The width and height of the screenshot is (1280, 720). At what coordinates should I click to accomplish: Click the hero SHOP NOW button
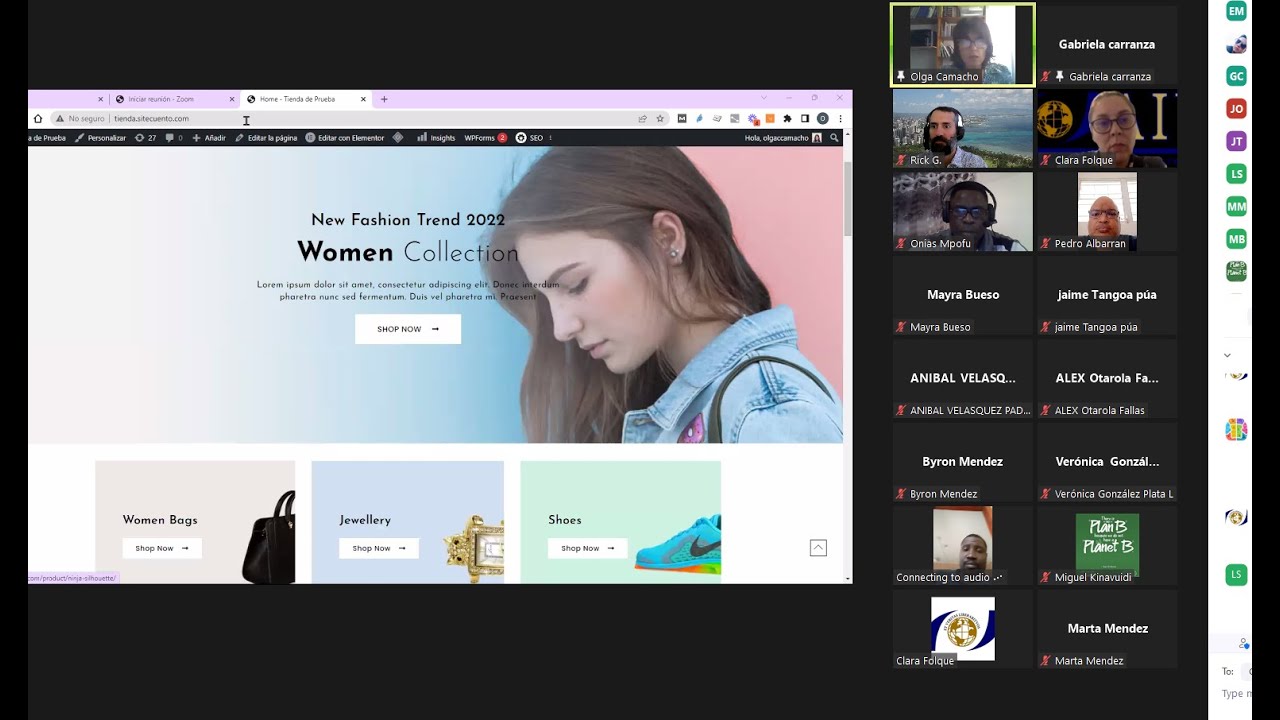tap(408, 329)
